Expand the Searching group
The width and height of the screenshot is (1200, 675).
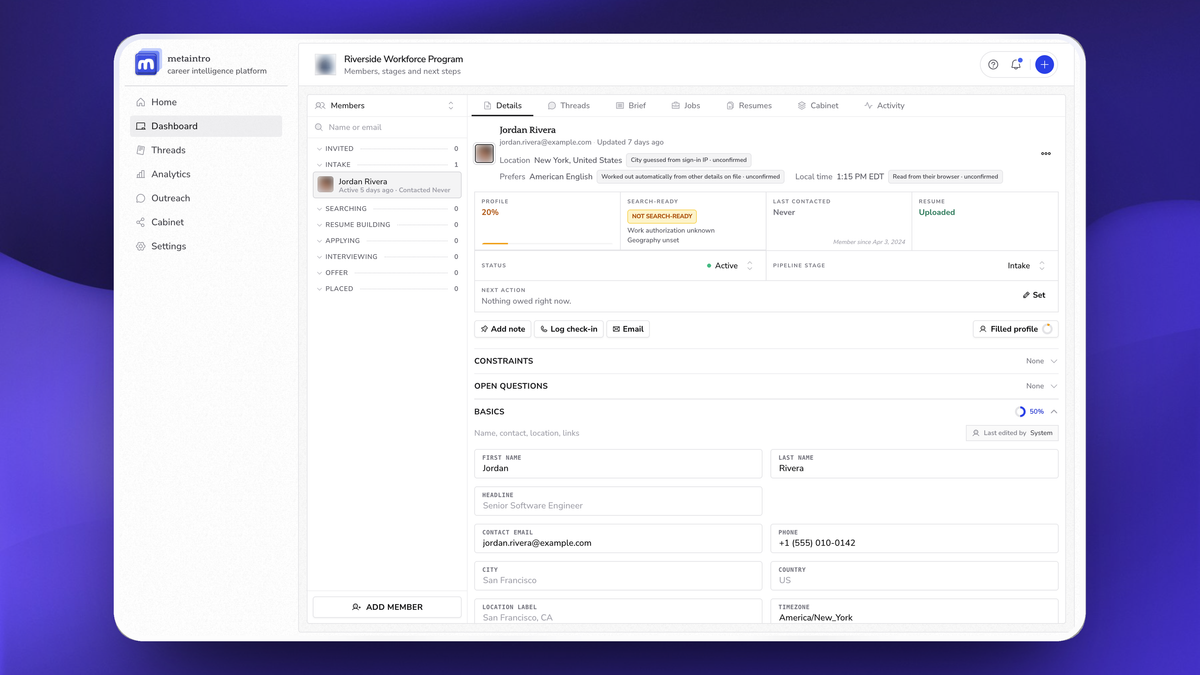point(386,209)
